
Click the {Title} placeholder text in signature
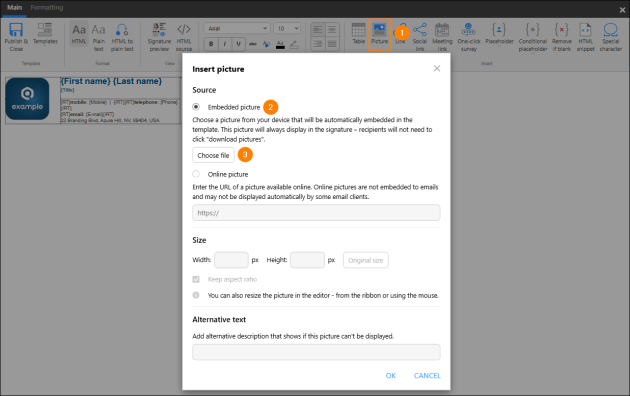tap(68, 90)
